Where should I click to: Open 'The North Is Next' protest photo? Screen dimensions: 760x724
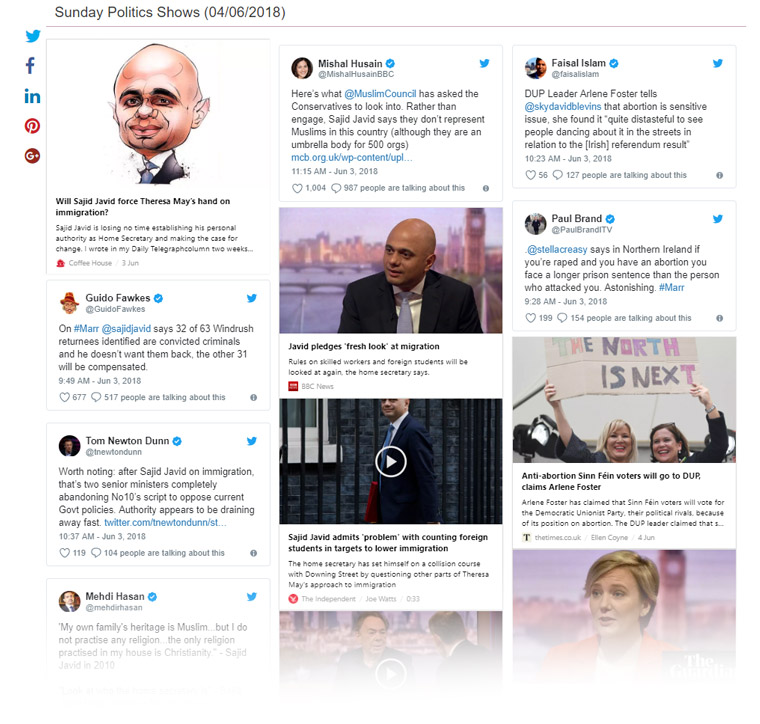(624, 400)
